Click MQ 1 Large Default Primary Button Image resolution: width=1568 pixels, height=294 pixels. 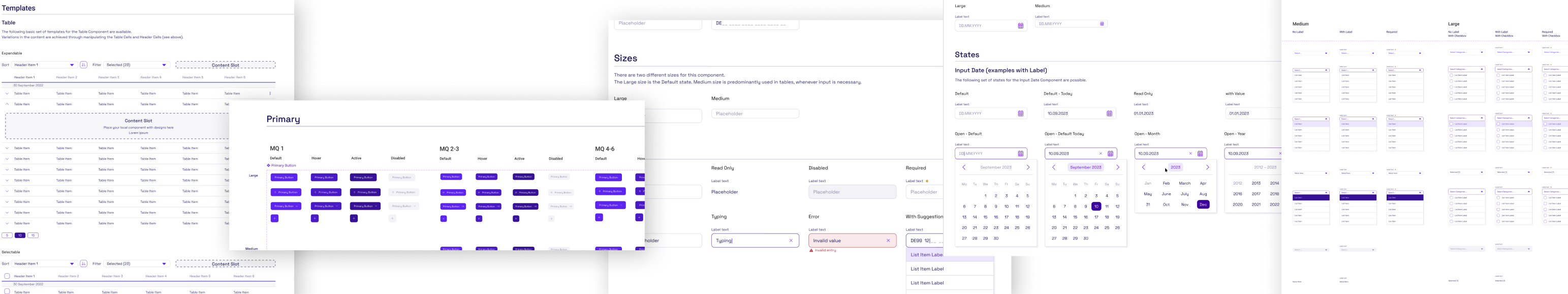[284, 178]
